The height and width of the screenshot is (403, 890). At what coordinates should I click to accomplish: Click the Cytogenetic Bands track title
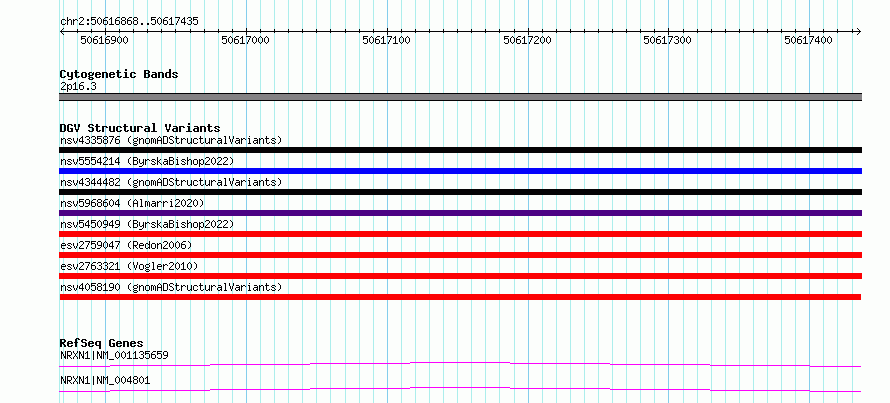(x=119, y=74)
